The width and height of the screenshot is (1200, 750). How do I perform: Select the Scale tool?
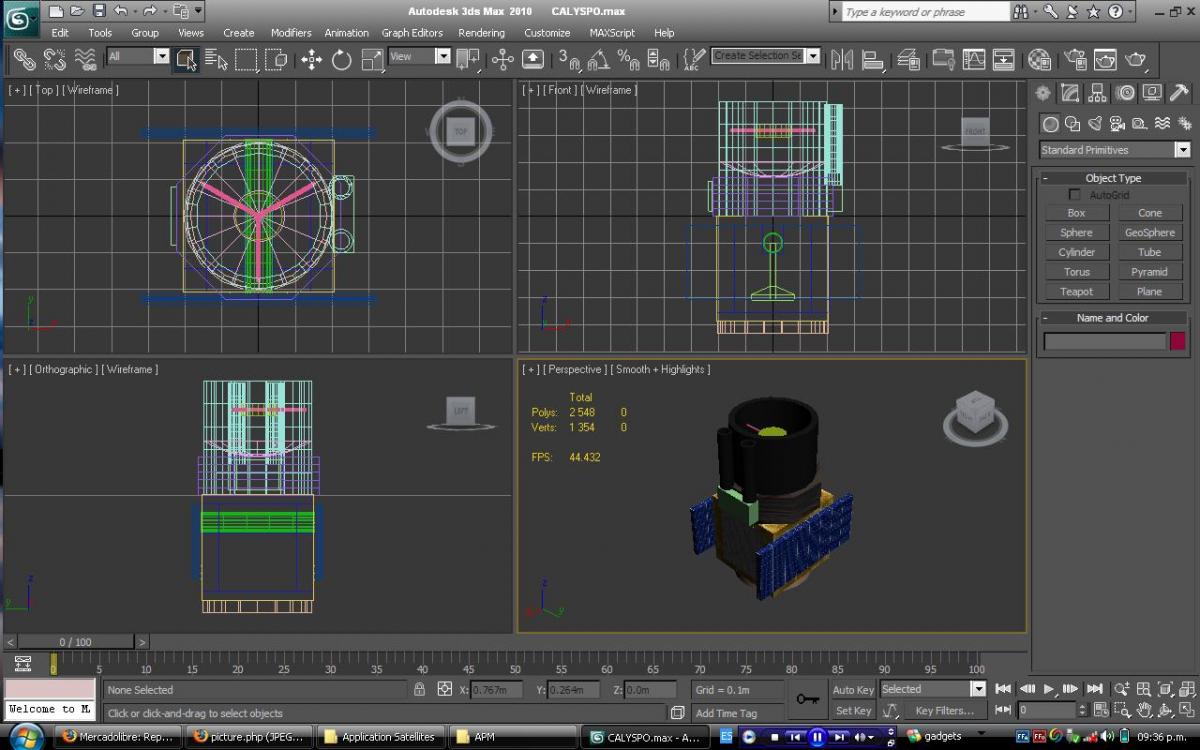[372, 59]
